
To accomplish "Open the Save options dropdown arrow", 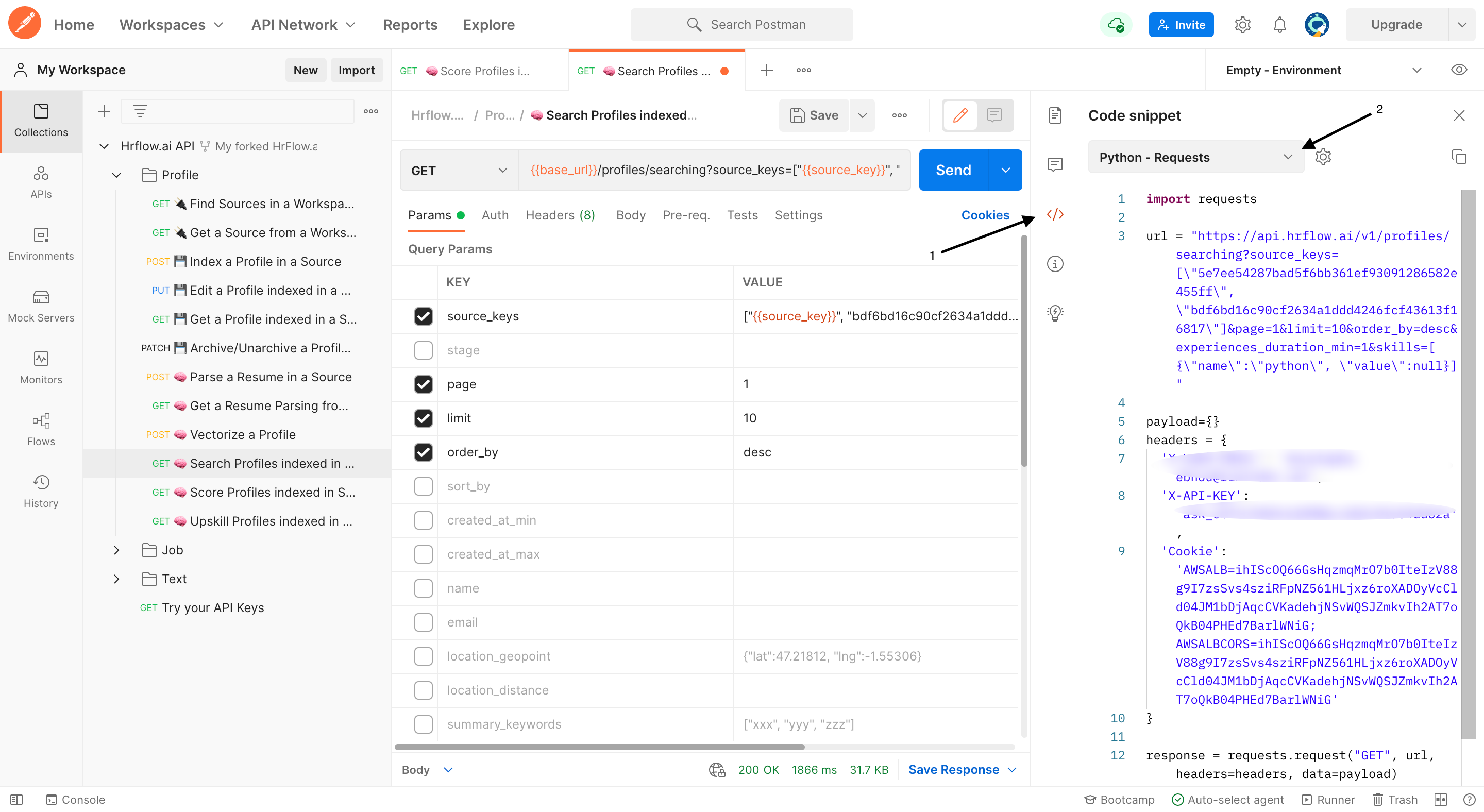I will pyautogui.click(x=862, y=115).
